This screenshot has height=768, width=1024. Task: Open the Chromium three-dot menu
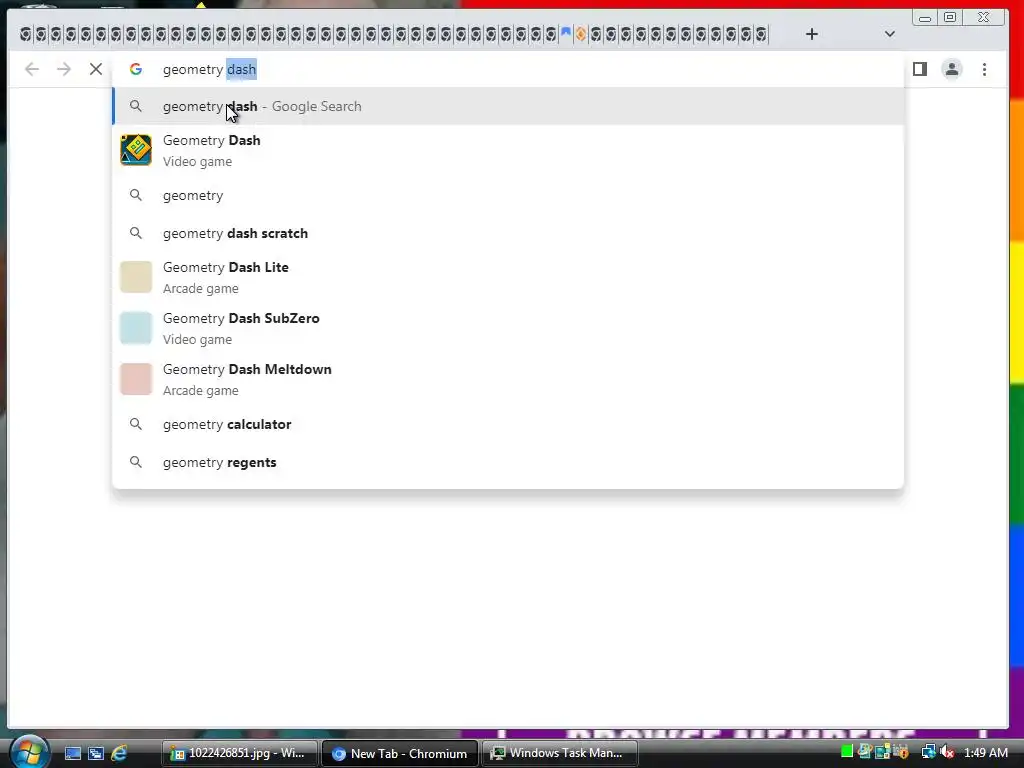(984, 69)
